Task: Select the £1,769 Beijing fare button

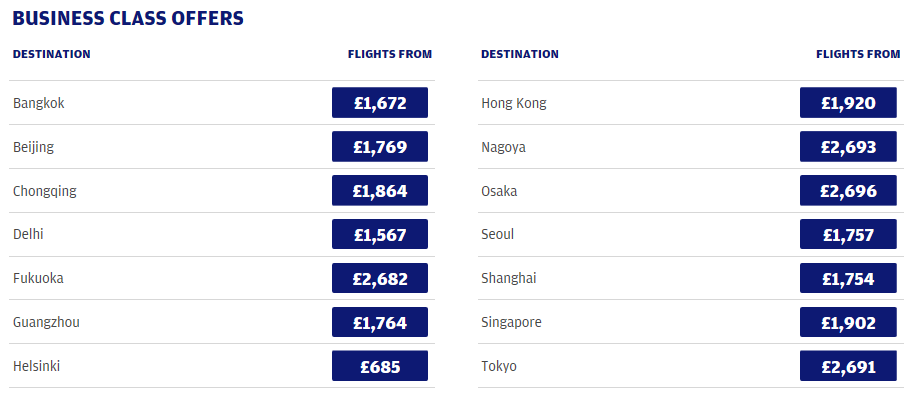Action: coord(380,147)
